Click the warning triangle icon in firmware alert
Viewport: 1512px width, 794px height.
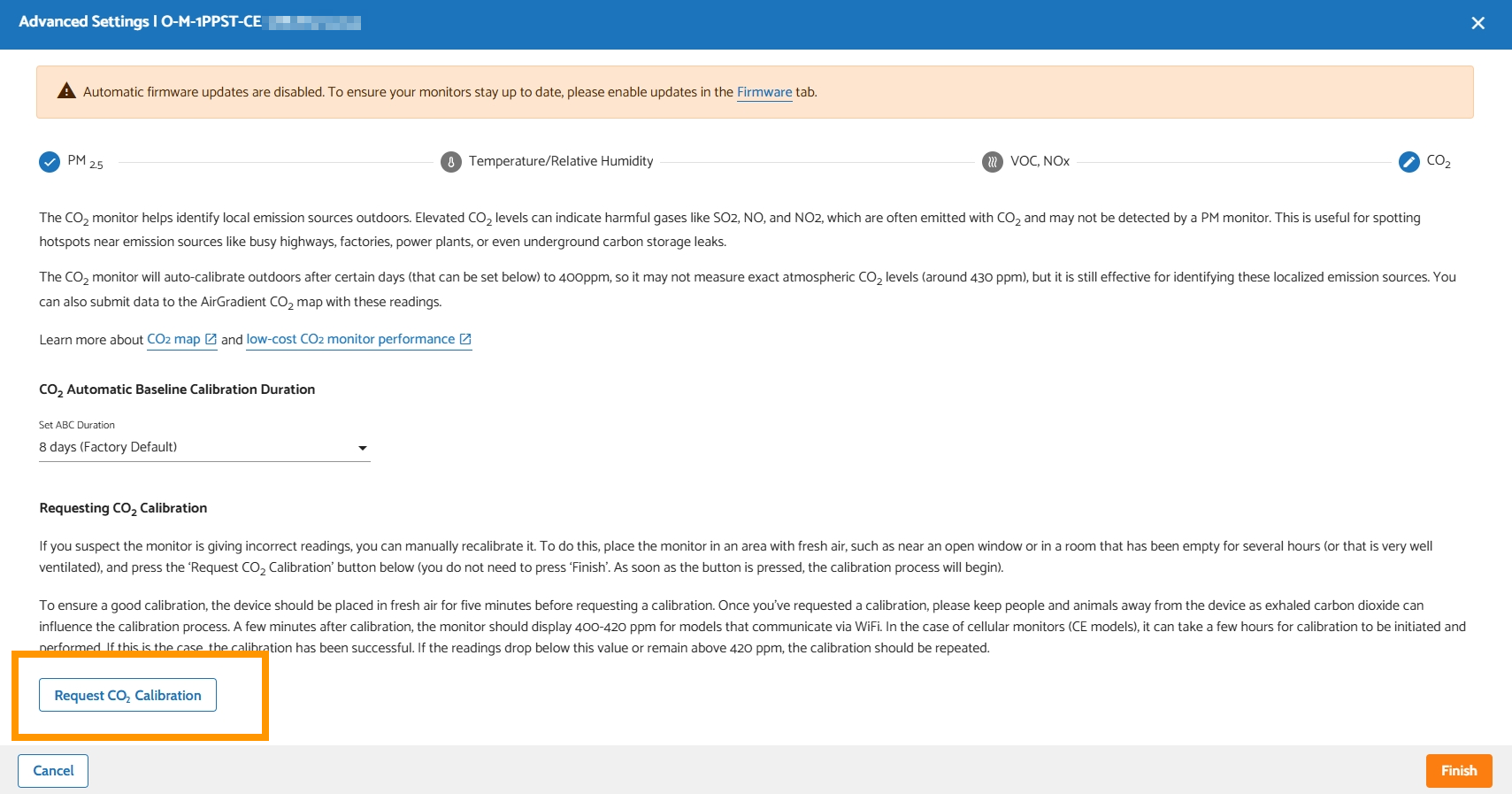[66, 91]
